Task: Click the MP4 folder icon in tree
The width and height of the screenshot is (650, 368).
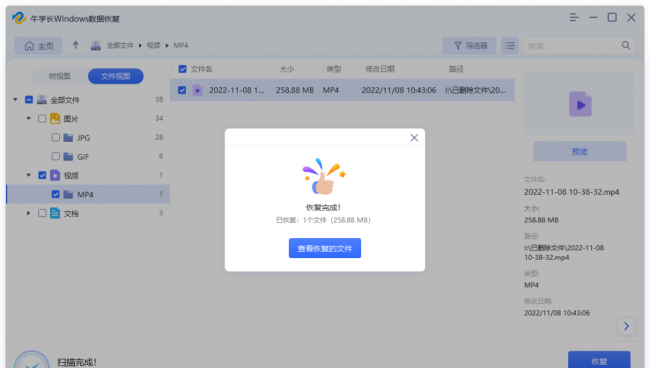Action: pyautogui.click(x=68, y=194)
